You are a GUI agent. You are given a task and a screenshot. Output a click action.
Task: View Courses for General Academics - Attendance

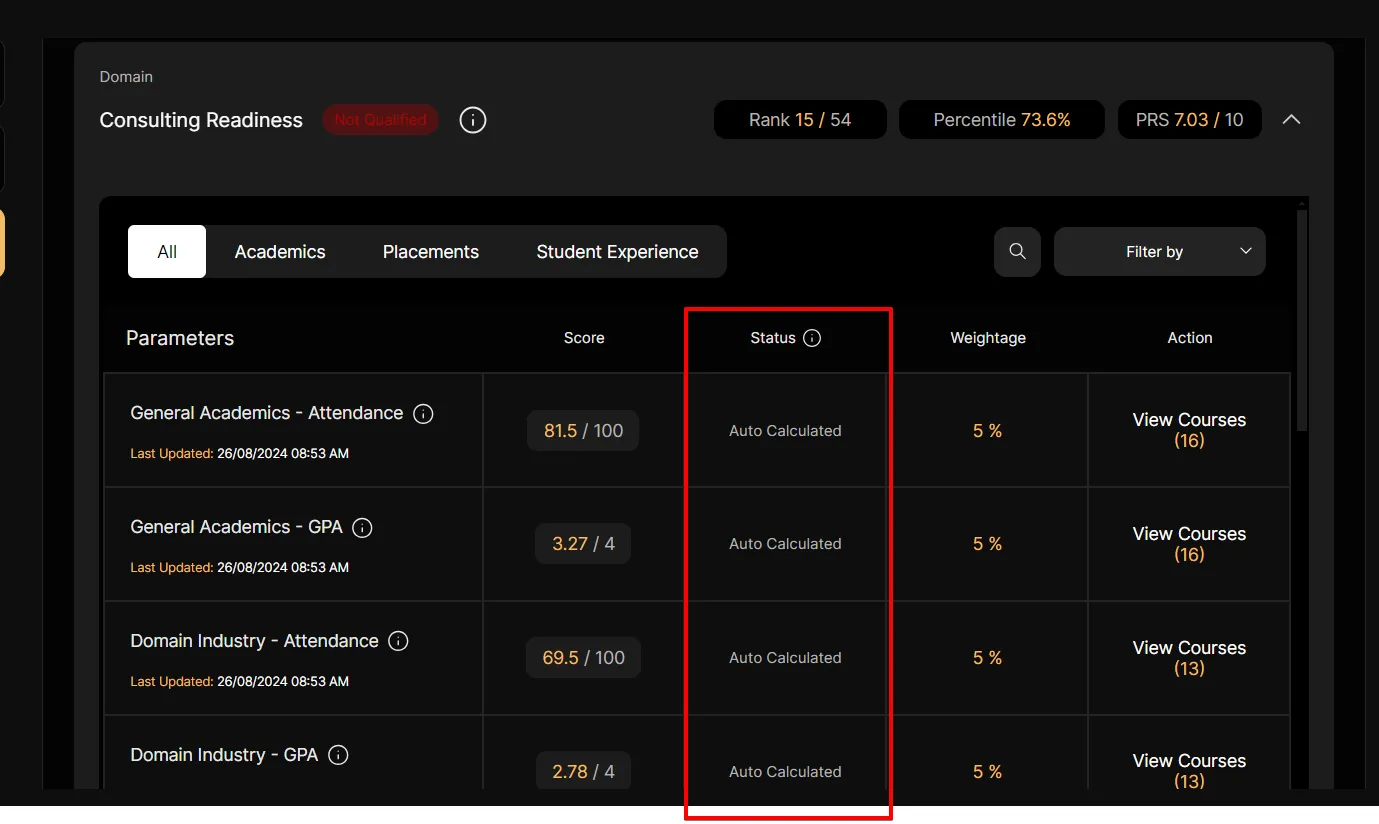coord(1189,430)
